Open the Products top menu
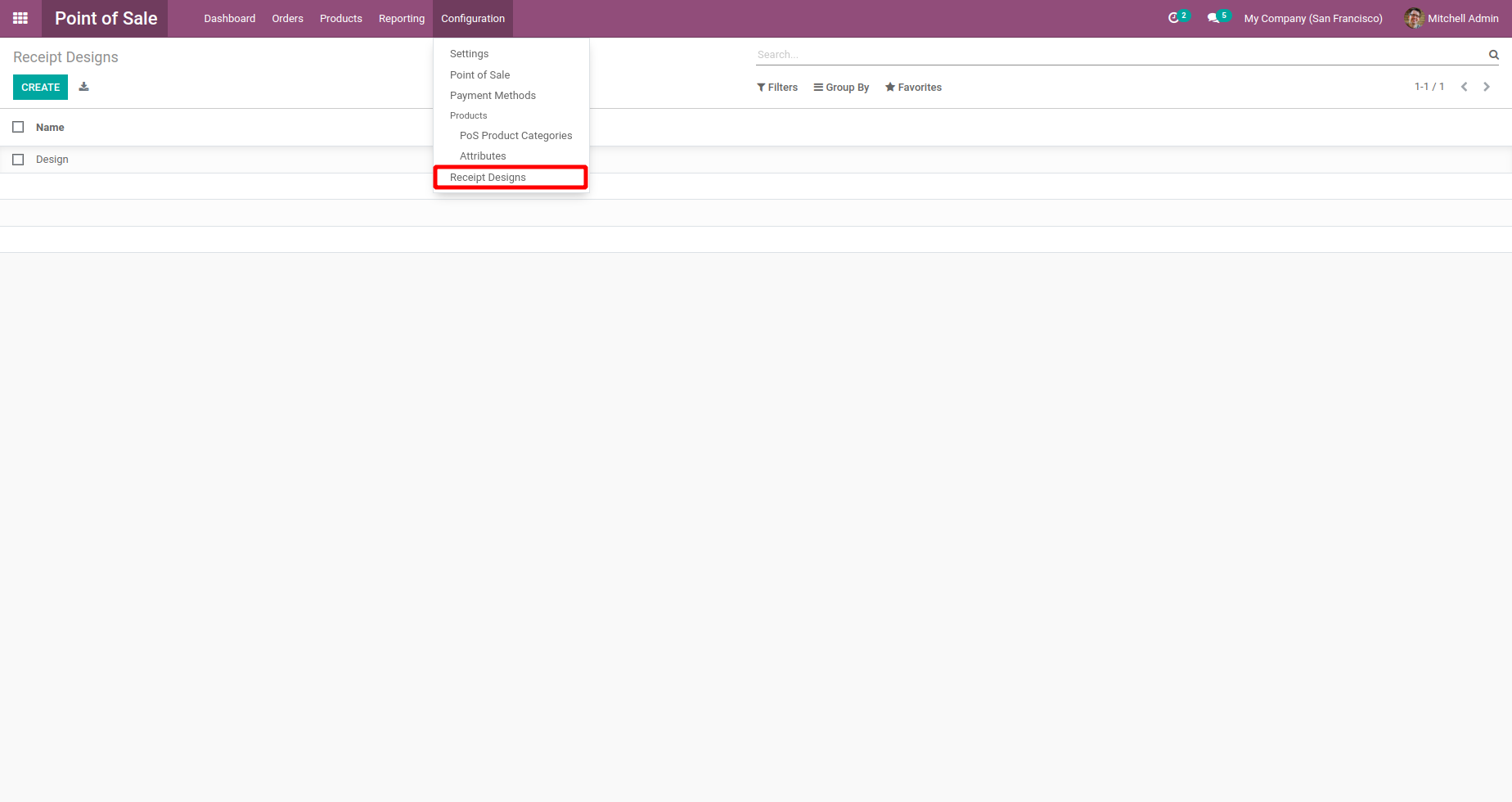This screenshot has width=1512, height=802. click(340, 18)
